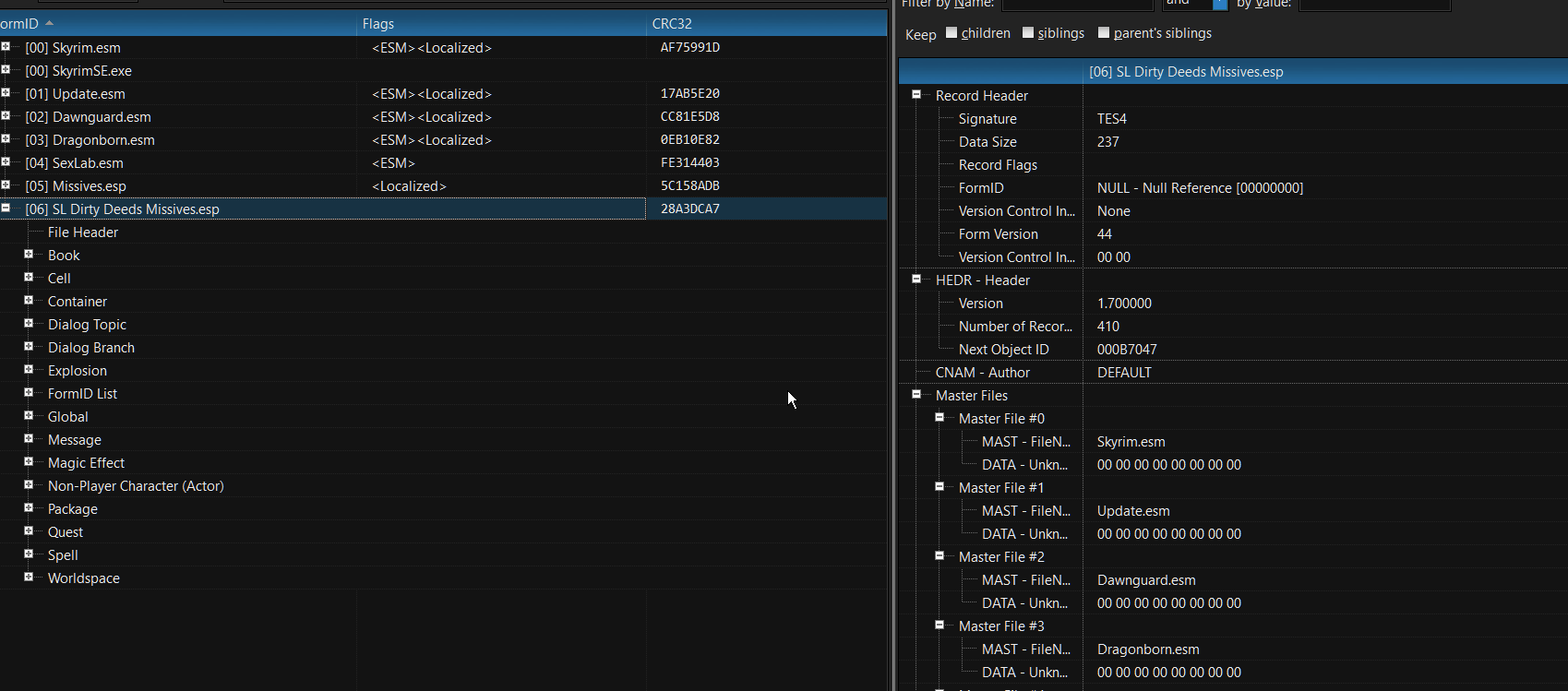Expand the [02] Dawnguard.esm plugin node

click(x=6, y=116)
